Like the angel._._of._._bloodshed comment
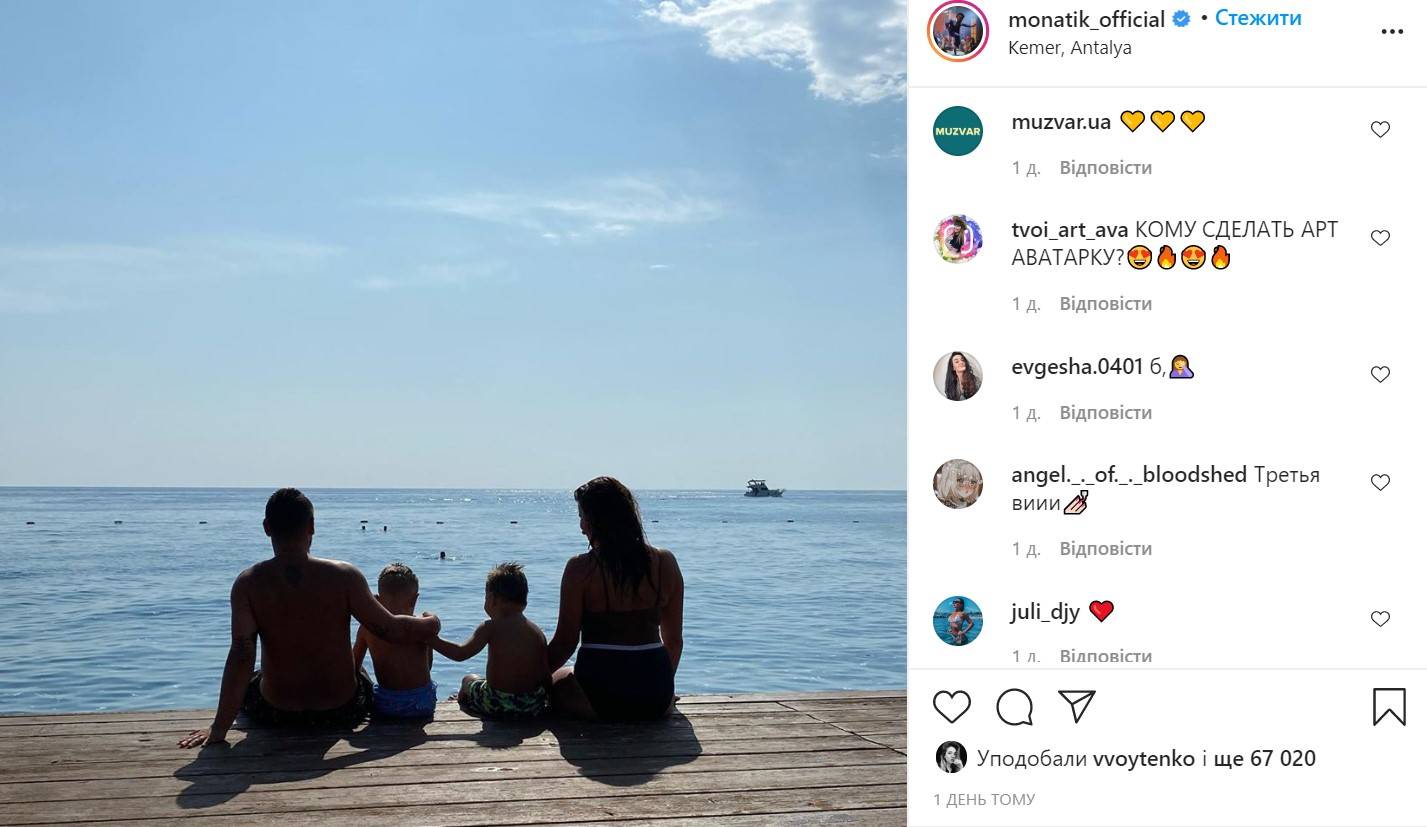This screenshot has height=827, width=1427. (1380, 483)
